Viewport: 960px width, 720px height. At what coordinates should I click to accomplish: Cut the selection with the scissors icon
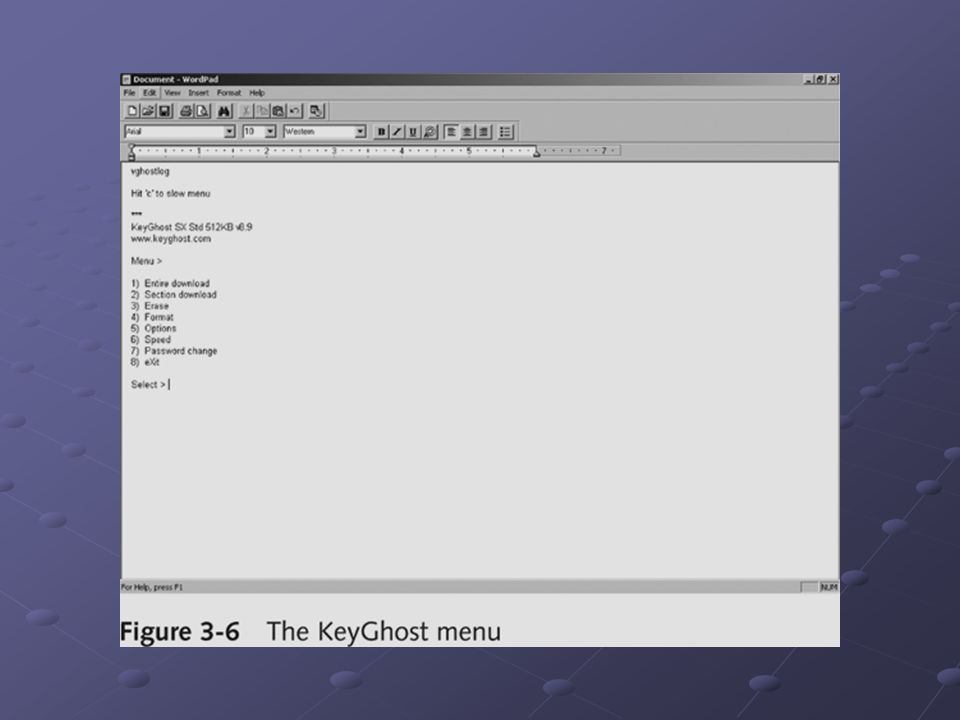click(x=246, y=111)
